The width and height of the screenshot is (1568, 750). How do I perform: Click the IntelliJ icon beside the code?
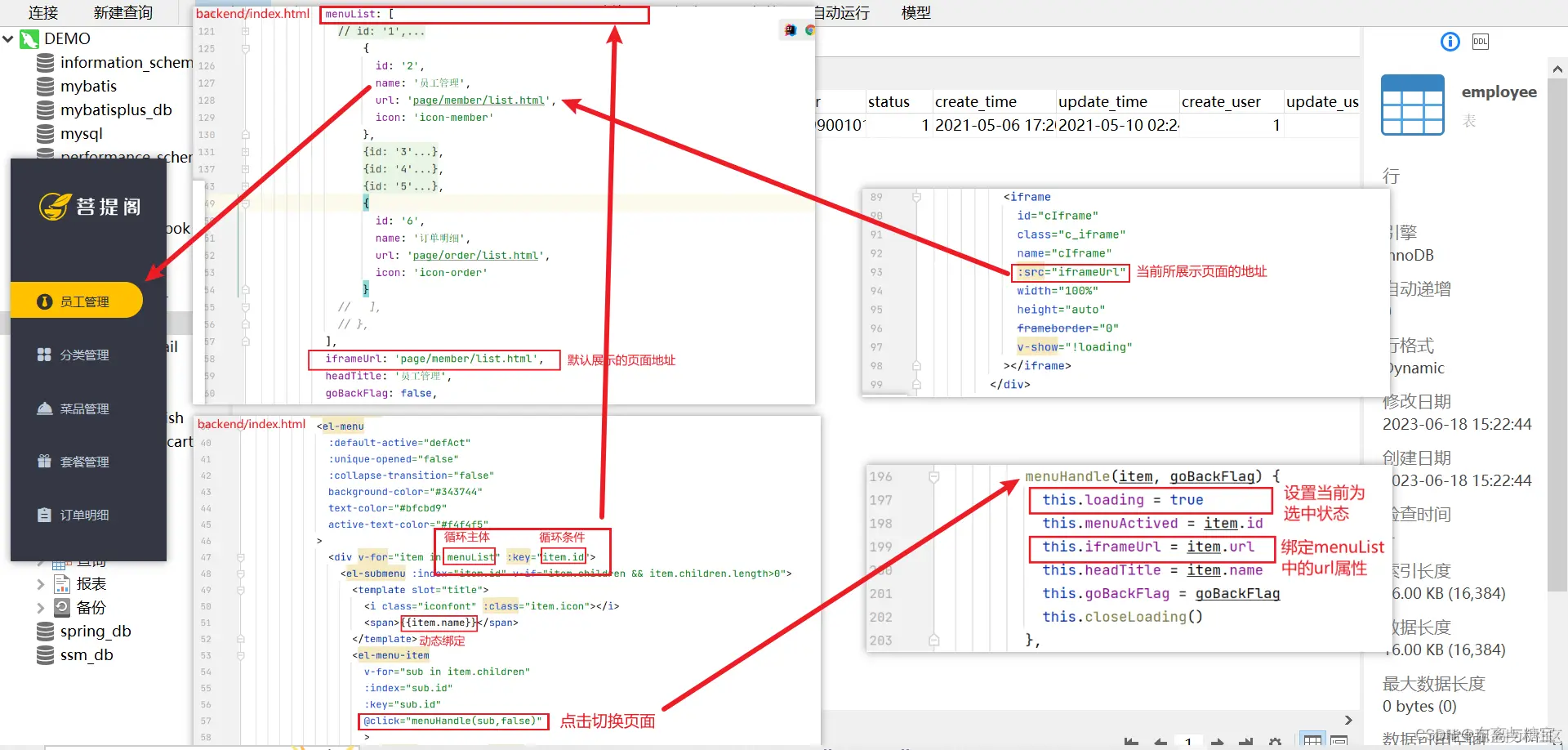[x=791, y=30]
